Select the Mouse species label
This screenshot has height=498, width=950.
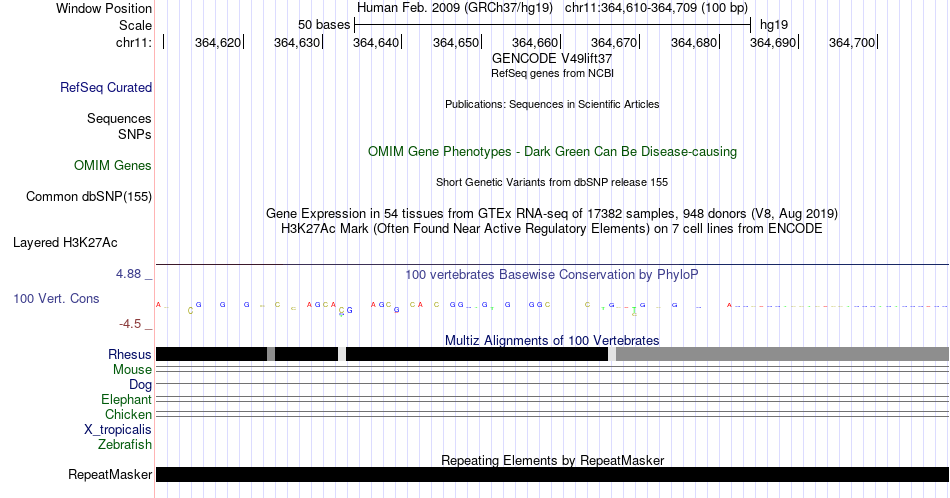pos(132,370)
